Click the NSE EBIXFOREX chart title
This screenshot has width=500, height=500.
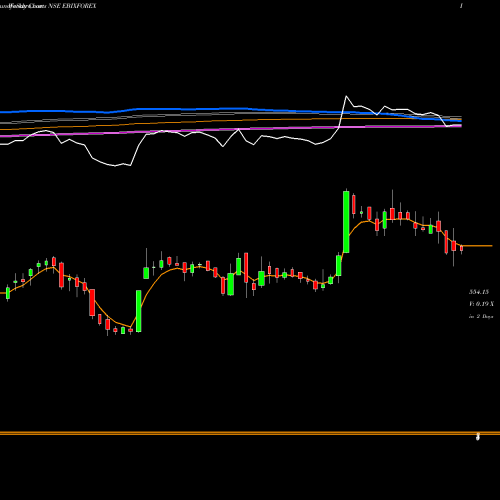(x=72, y=6)
